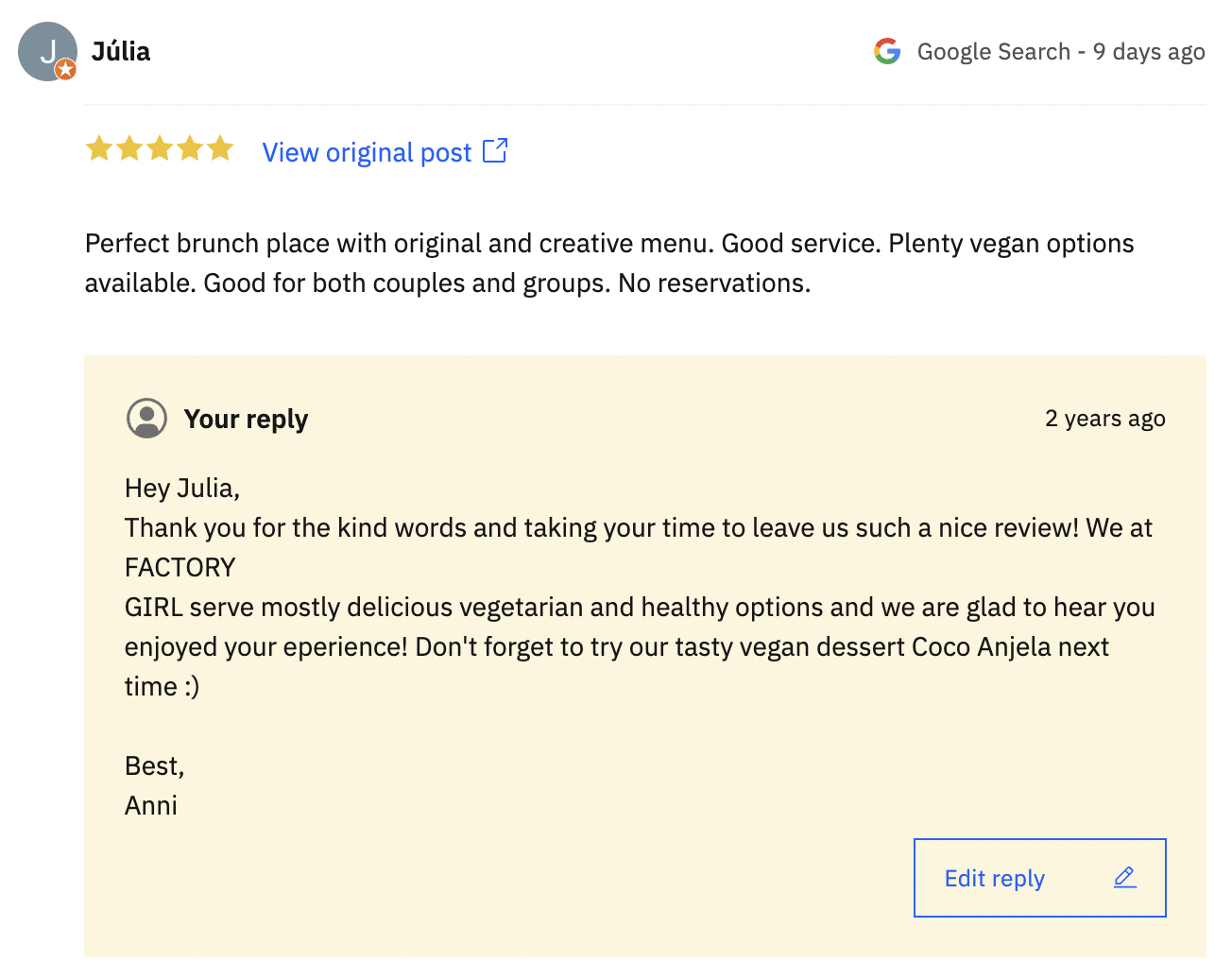Select the third gold rating star
Image resolution: width=1232 pixels, height=979 pixels.
(x=160, y=148)
